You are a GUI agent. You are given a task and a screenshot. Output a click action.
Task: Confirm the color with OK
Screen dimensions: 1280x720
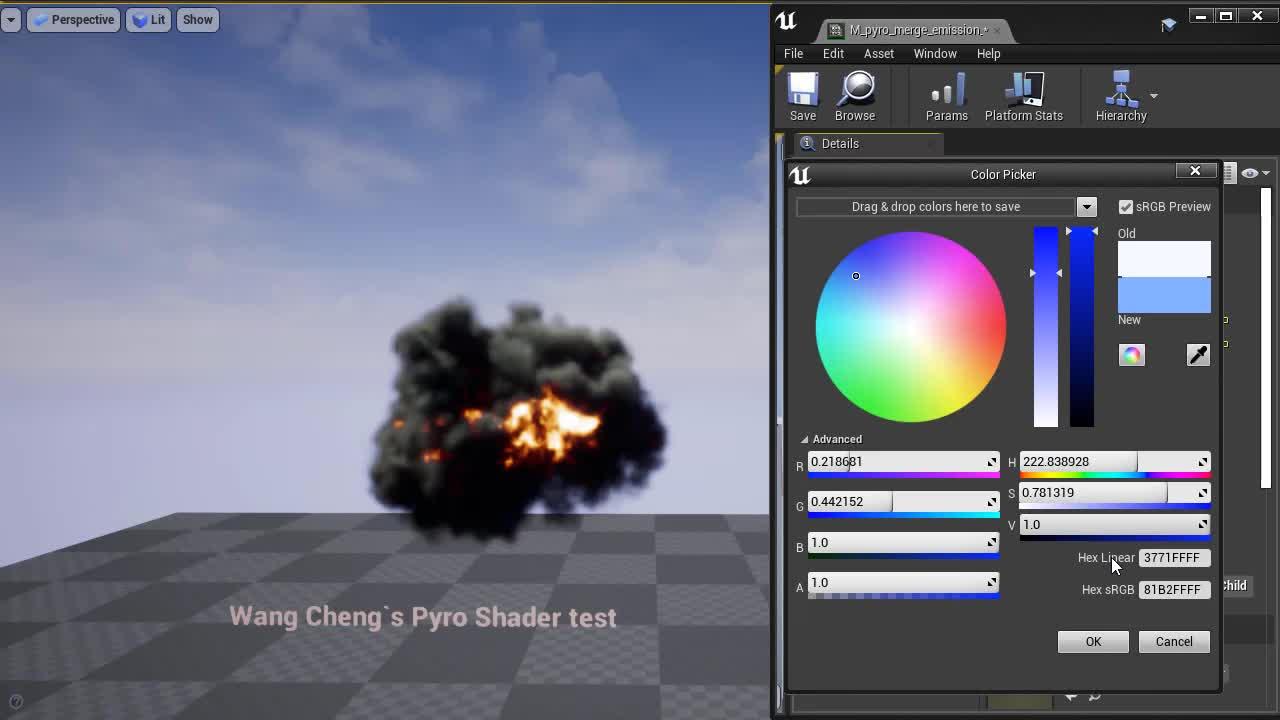coord(1092,641)
